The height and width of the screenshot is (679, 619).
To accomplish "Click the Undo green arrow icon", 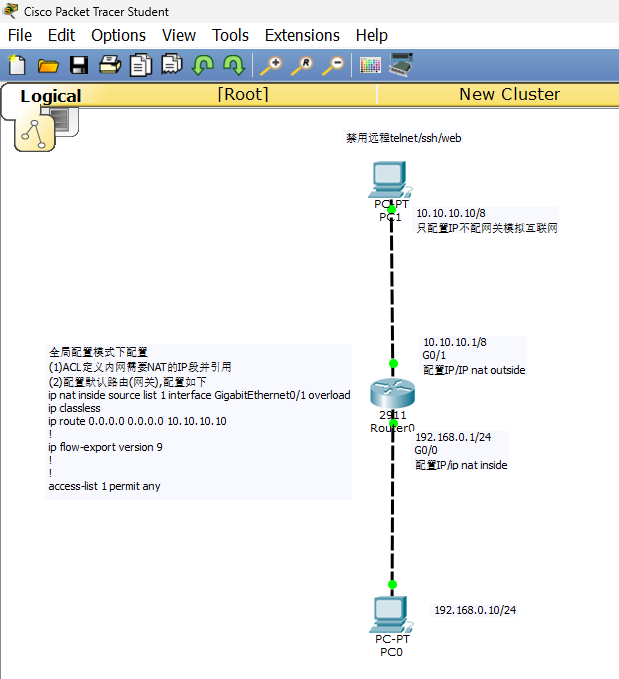I will point(203,65).
